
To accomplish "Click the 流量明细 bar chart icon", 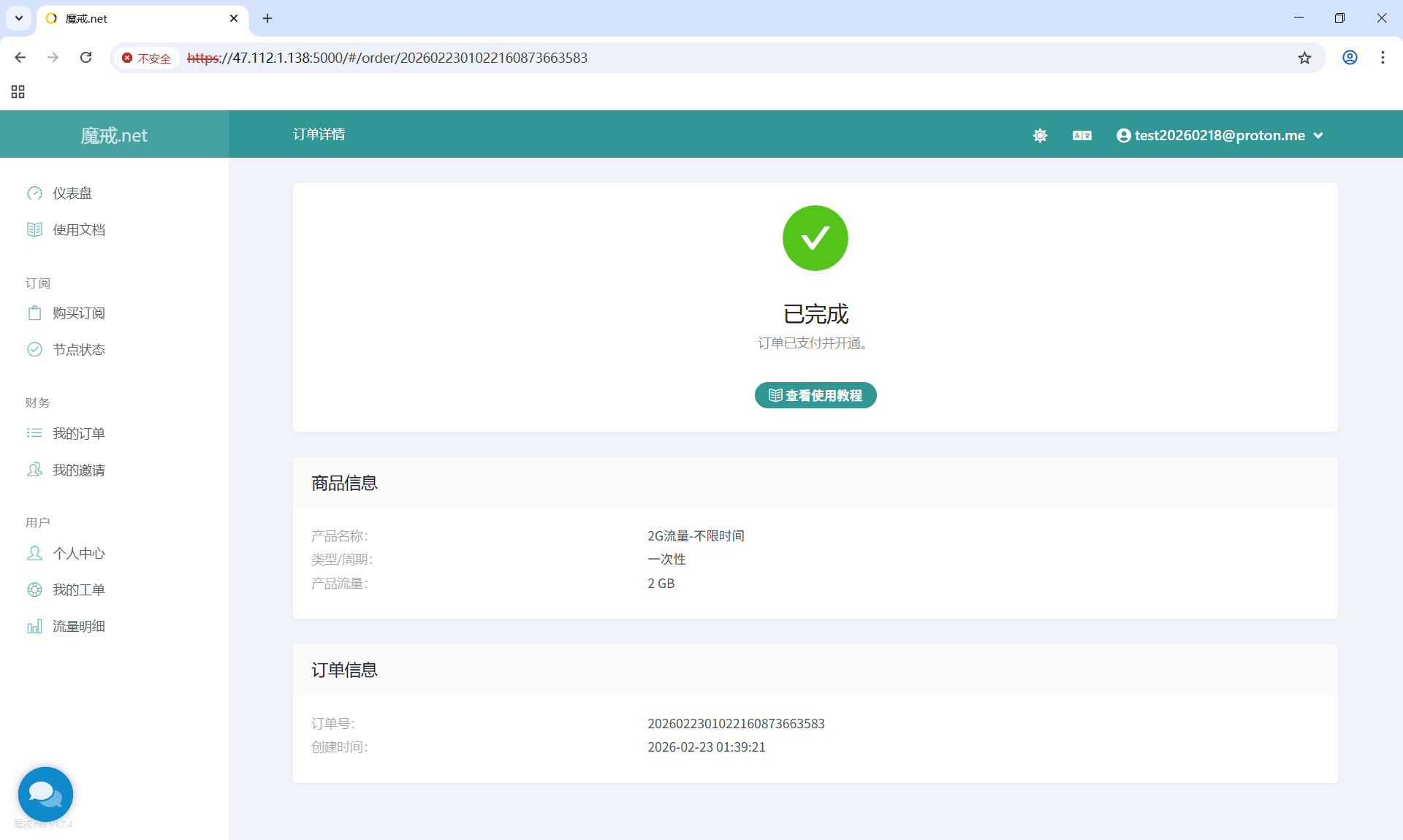I will point(34,626).
